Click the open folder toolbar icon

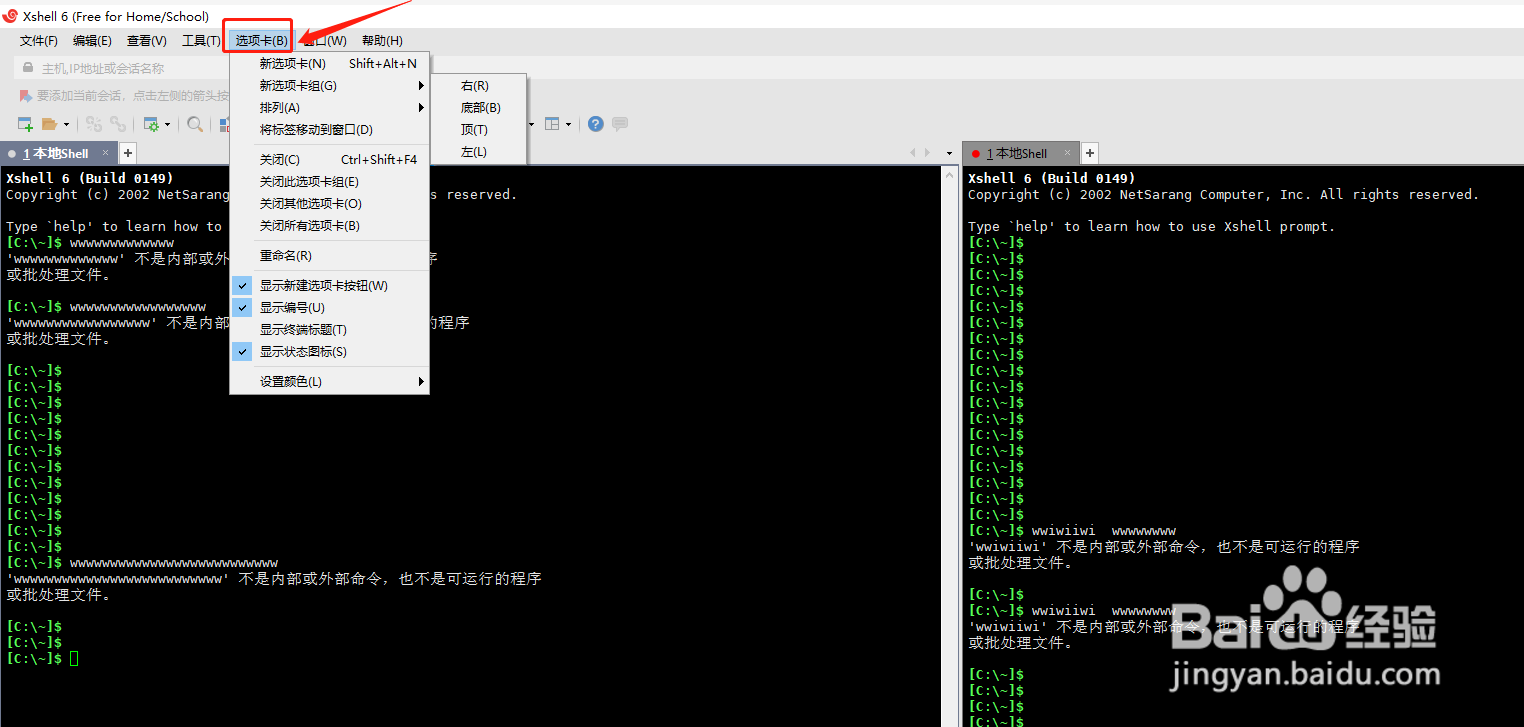[x=49, y=124]
